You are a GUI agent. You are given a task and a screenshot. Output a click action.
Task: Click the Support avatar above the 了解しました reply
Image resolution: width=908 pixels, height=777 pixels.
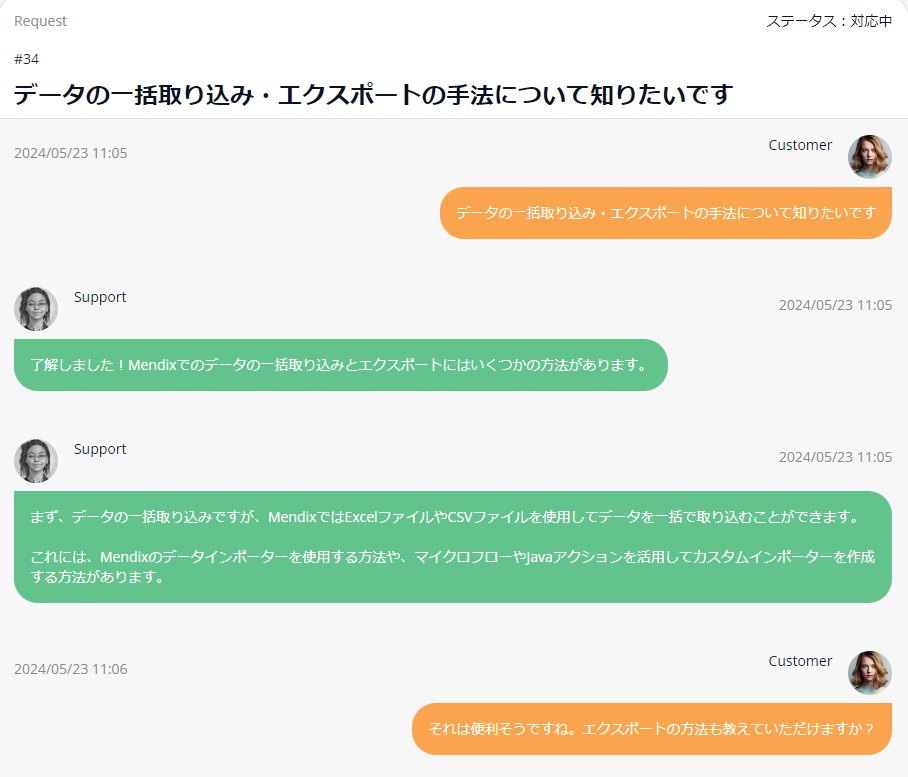36,309
